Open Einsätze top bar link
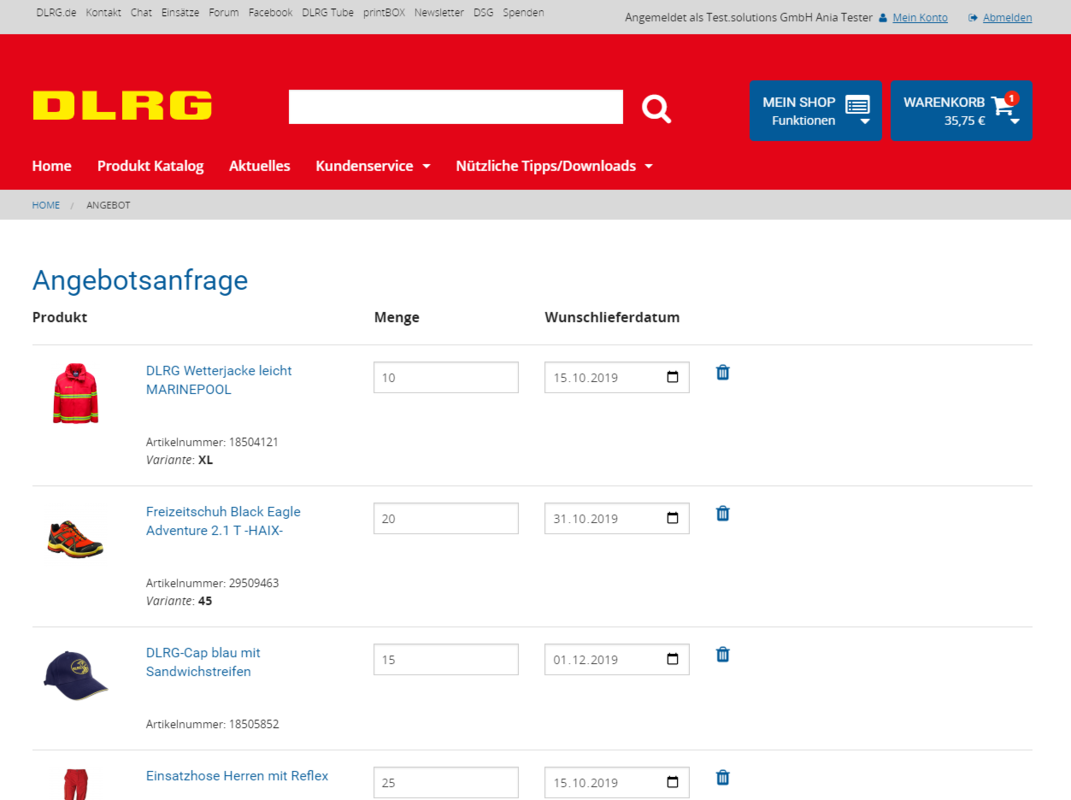The width and height of the screenshot is (1071, 800). tap(180, 12)
